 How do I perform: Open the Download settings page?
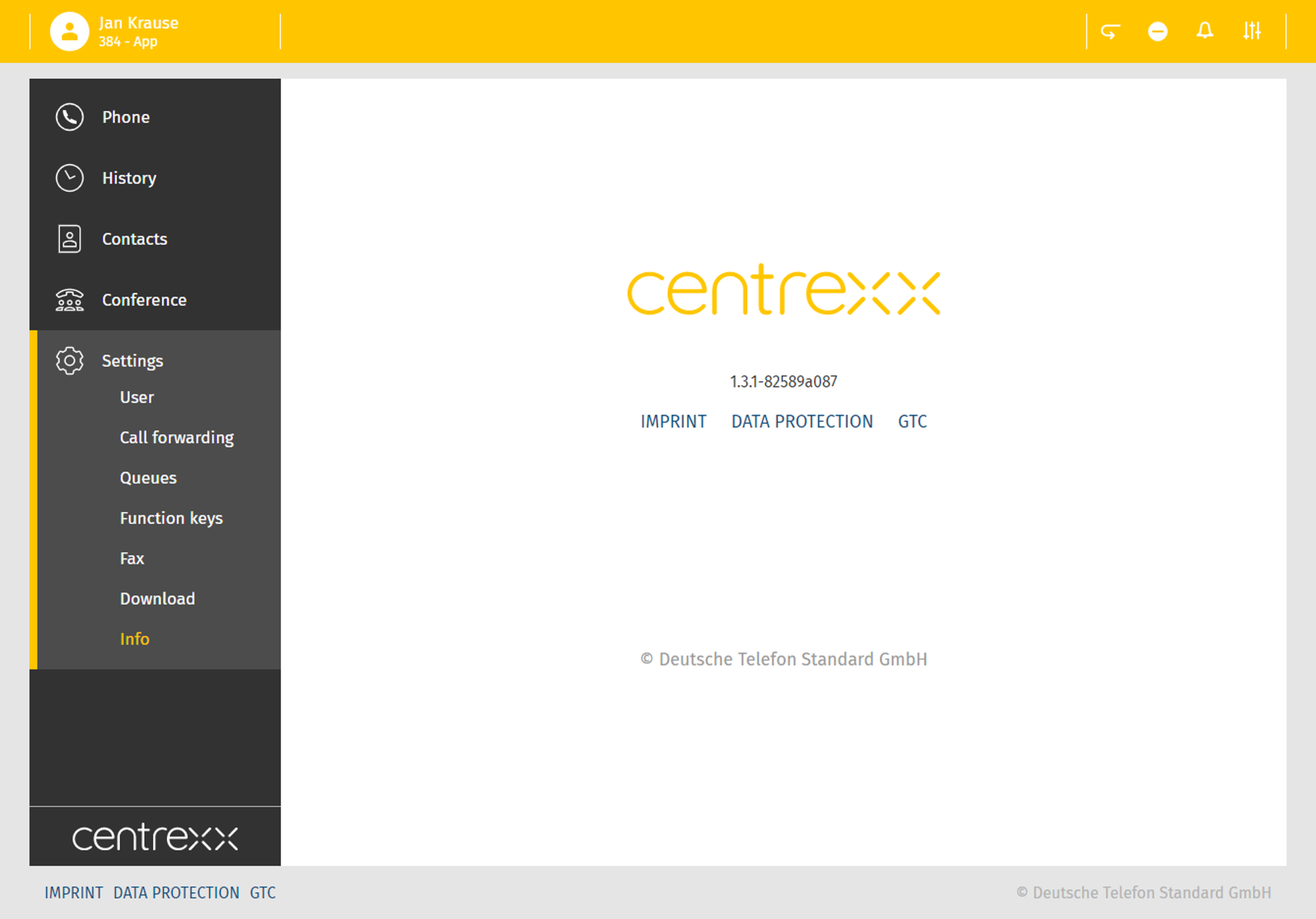(x=157, y=598)
